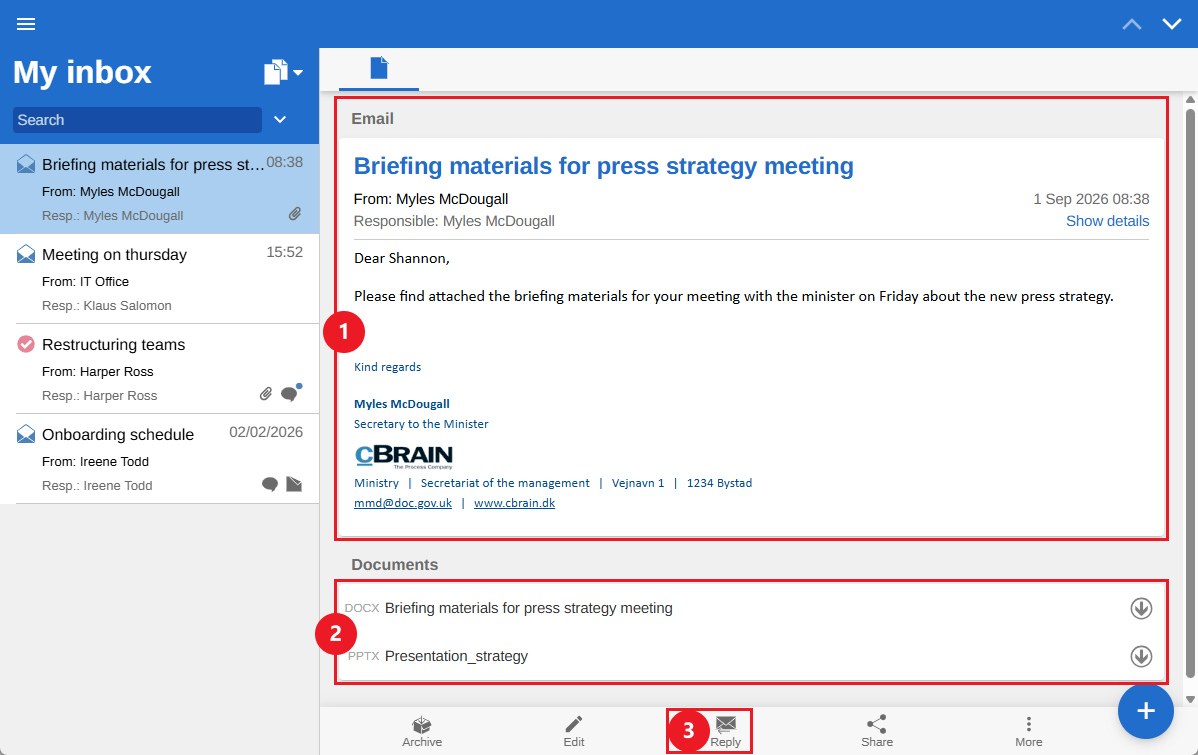Click the Reply button
The image size is (1198, 755).
725,731
